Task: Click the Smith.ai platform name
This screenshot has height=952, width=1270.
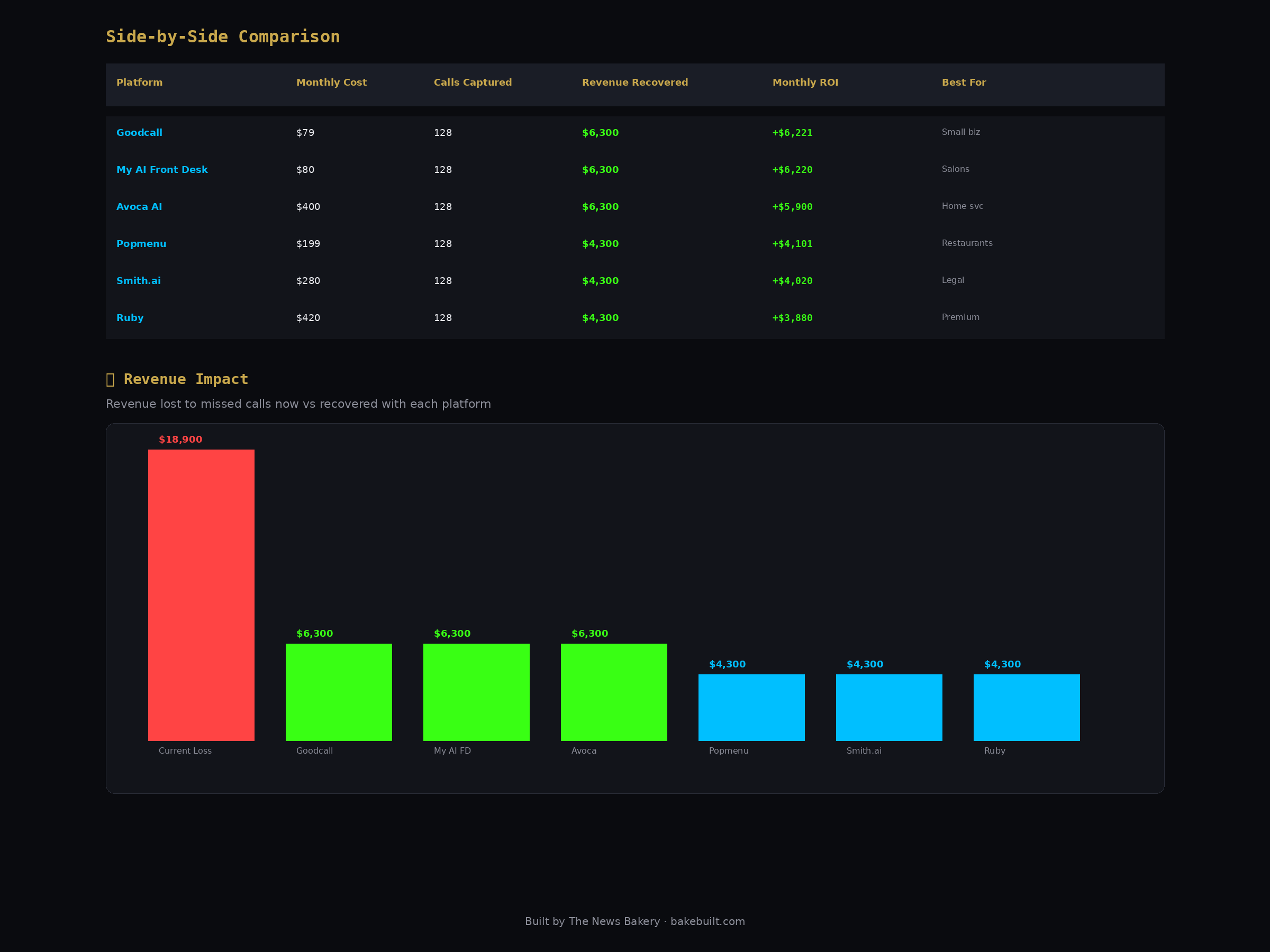Action: (x=138, y=281)
